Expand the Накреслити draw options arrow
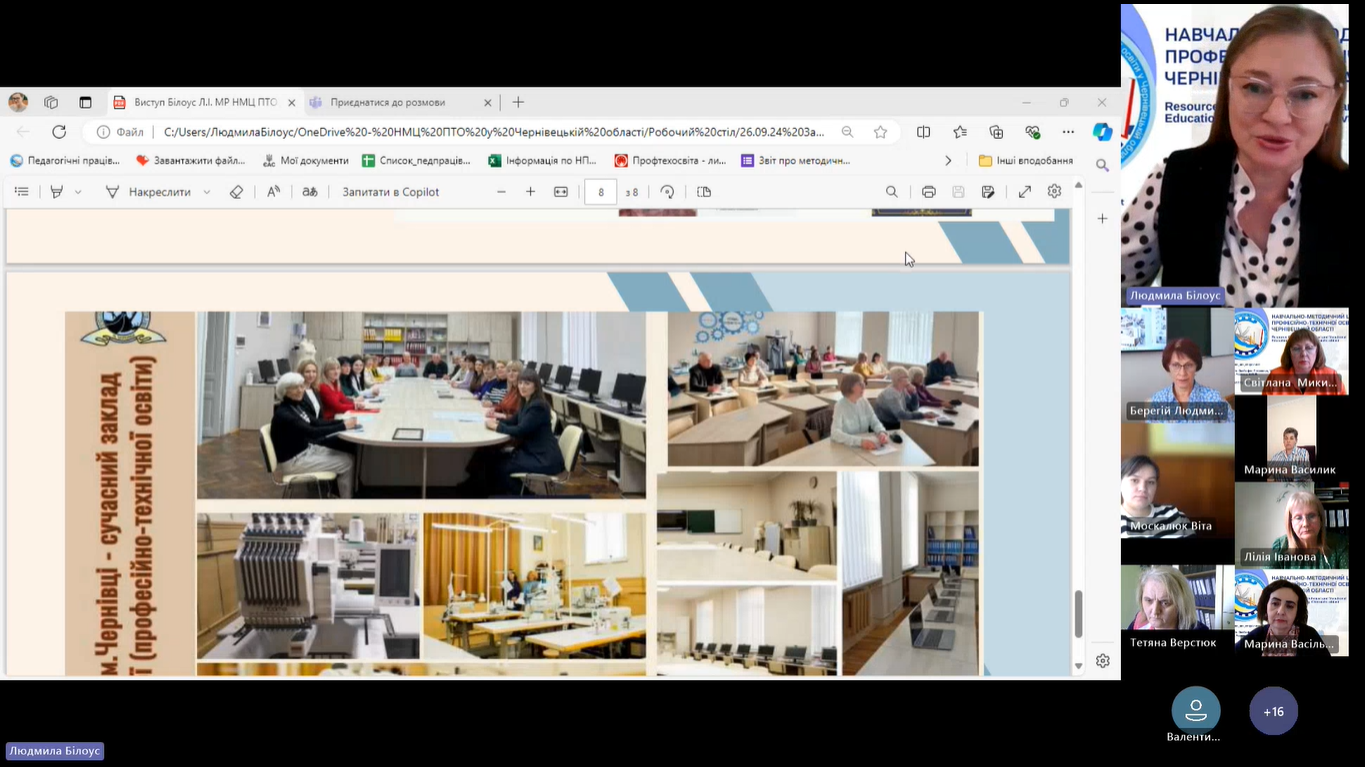This screenshot has width=1365, height=767. pos(207,192)
